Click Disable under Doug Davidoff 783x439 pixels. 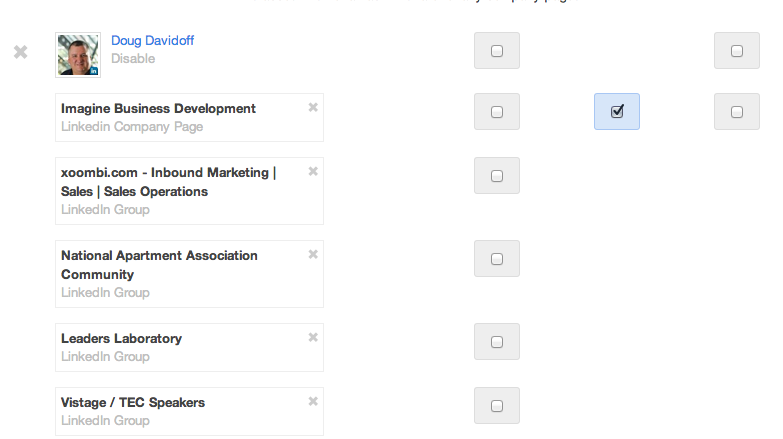click(133, 58)
